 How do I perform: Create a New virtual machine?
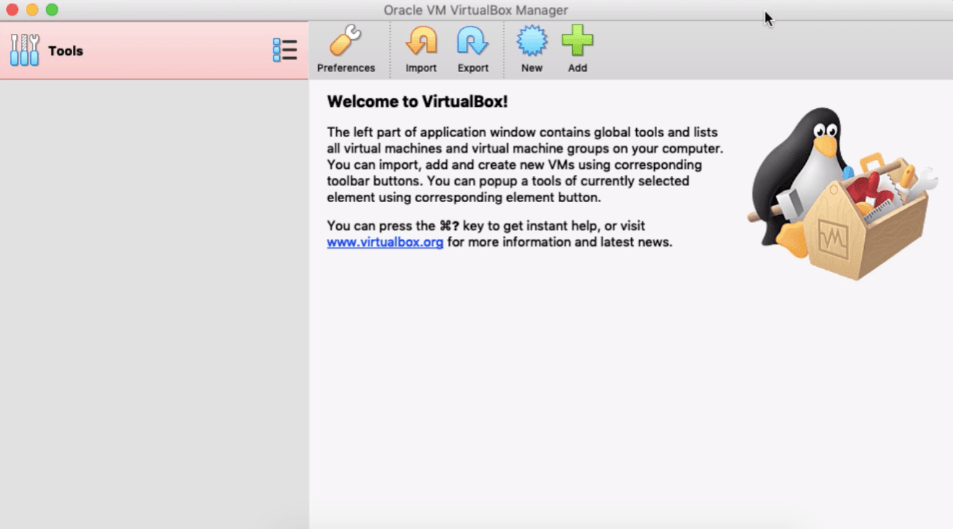coord(532,49)
